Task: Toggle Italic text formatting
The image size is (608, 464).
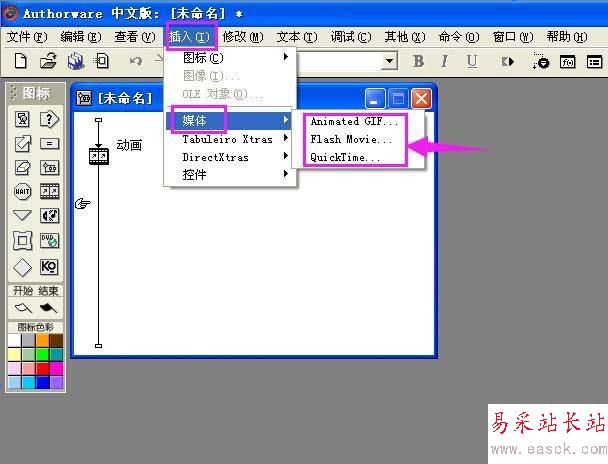Action: [444, 61]
